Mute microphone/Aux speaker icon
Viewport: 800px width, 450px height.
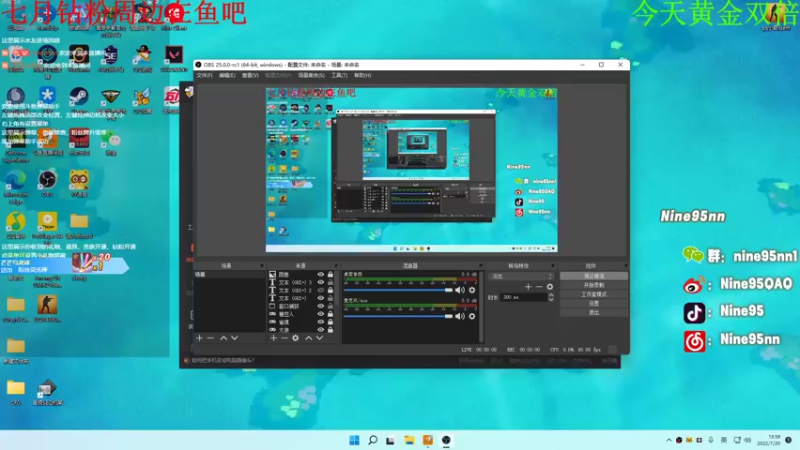pyautogui.click(x=460, y=316)
